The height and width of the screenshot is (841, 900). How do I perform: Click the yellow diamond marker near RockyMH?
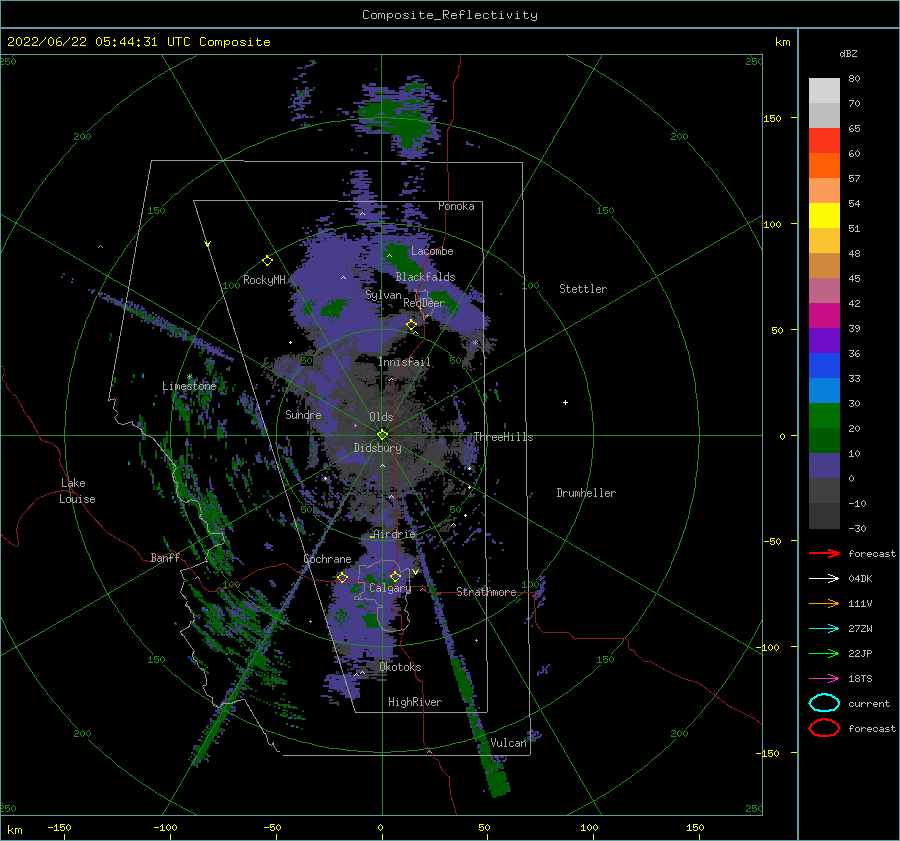(x=267, y=261)
